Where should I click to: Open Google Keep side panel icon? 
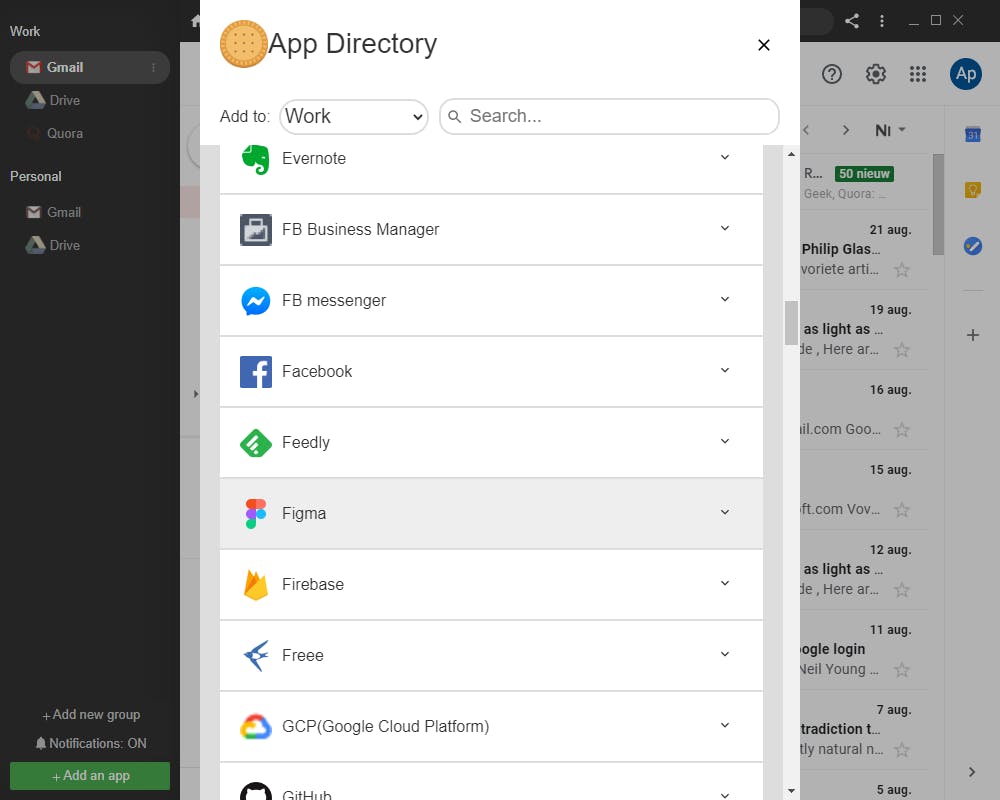pyautogui.click(x=973, y=189)
